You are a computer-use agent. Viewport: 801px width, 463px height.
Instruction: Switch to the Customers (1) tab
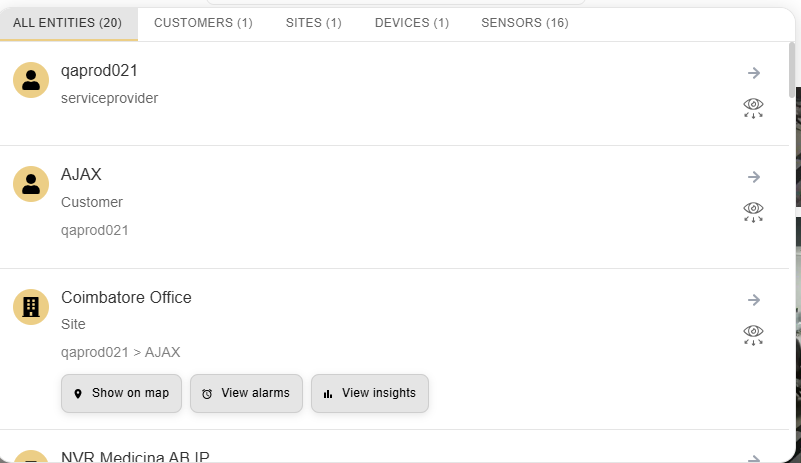coord(203,23)
